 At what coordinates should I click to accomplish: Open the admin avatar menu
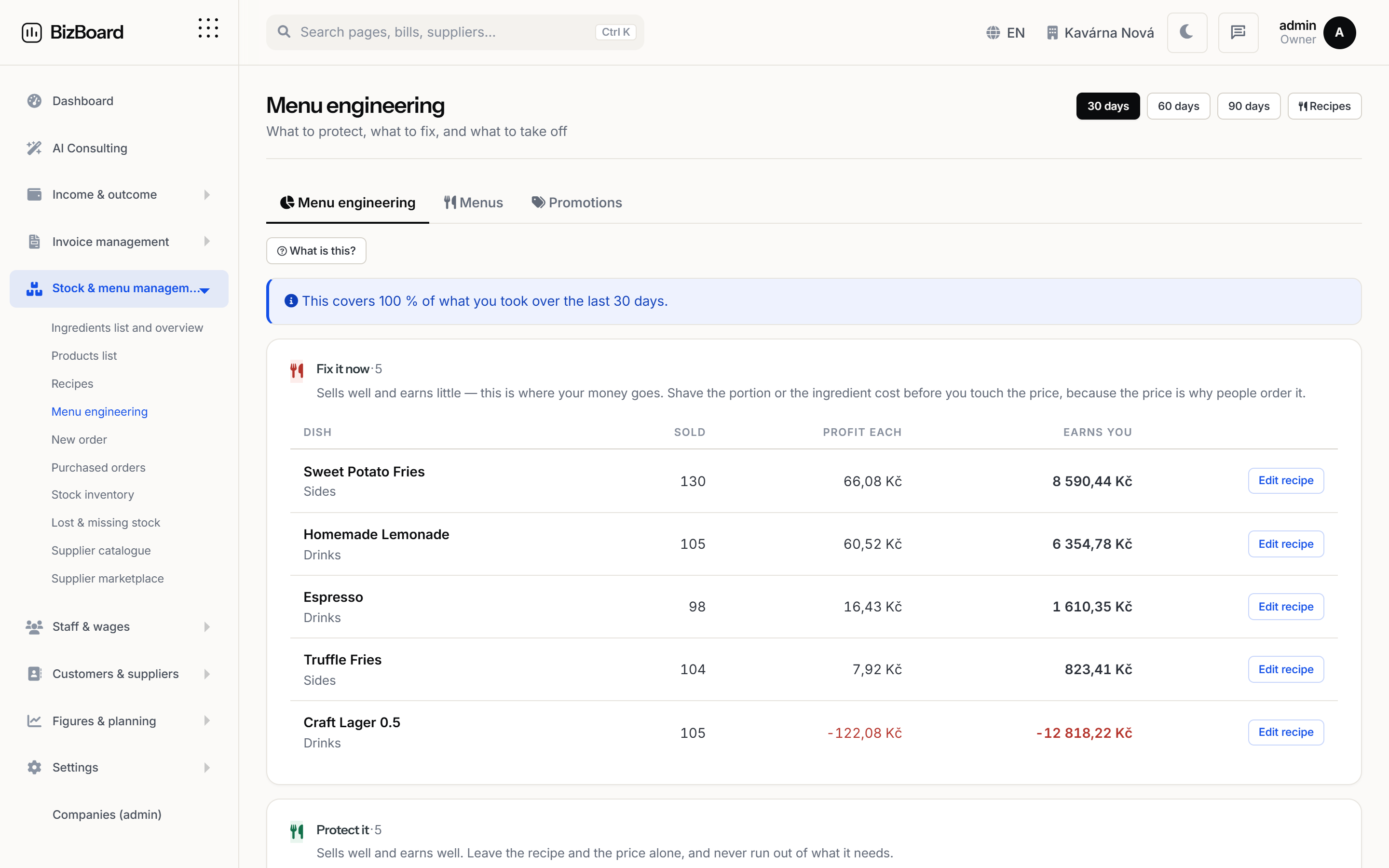click(1339, 33)
